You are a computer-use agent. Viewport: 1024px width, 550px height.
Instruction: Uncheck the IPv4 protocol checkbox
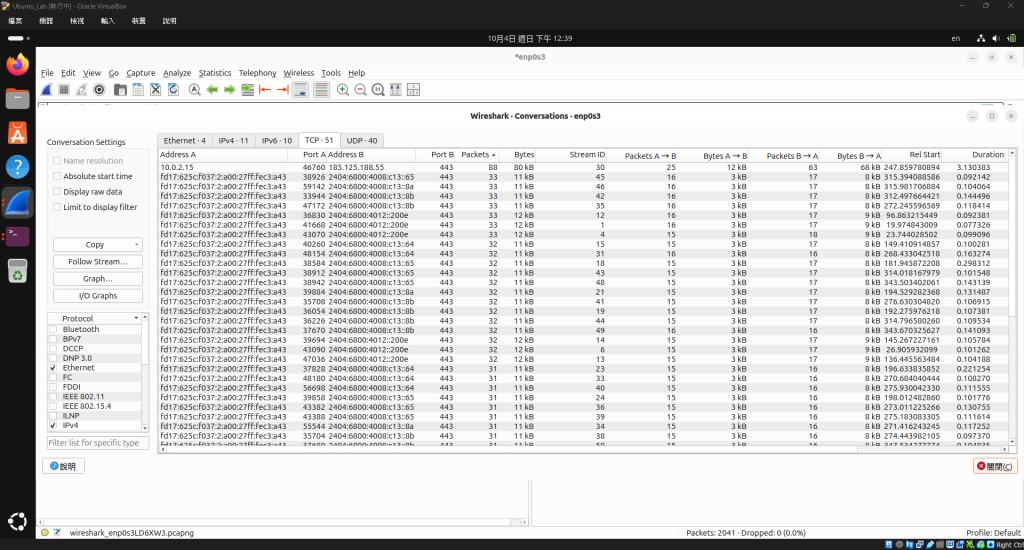click(x=54, y=425)
